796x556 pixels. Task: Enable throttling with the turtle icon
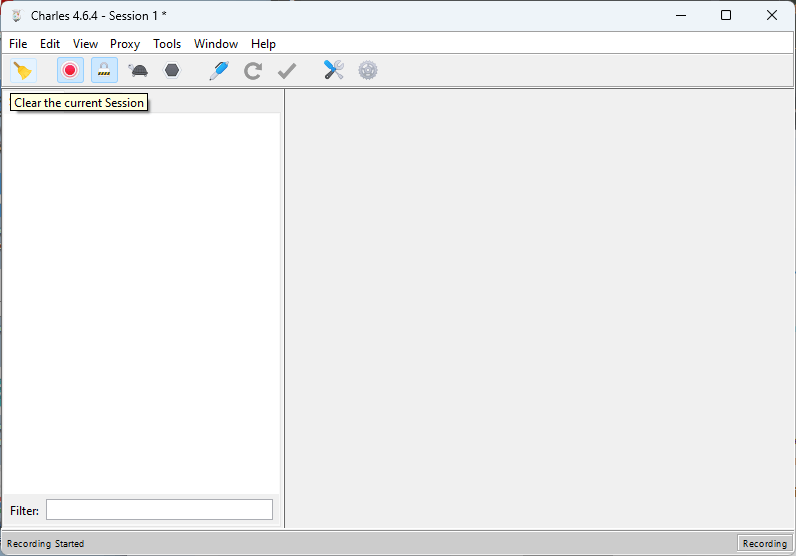coord(138,70)
